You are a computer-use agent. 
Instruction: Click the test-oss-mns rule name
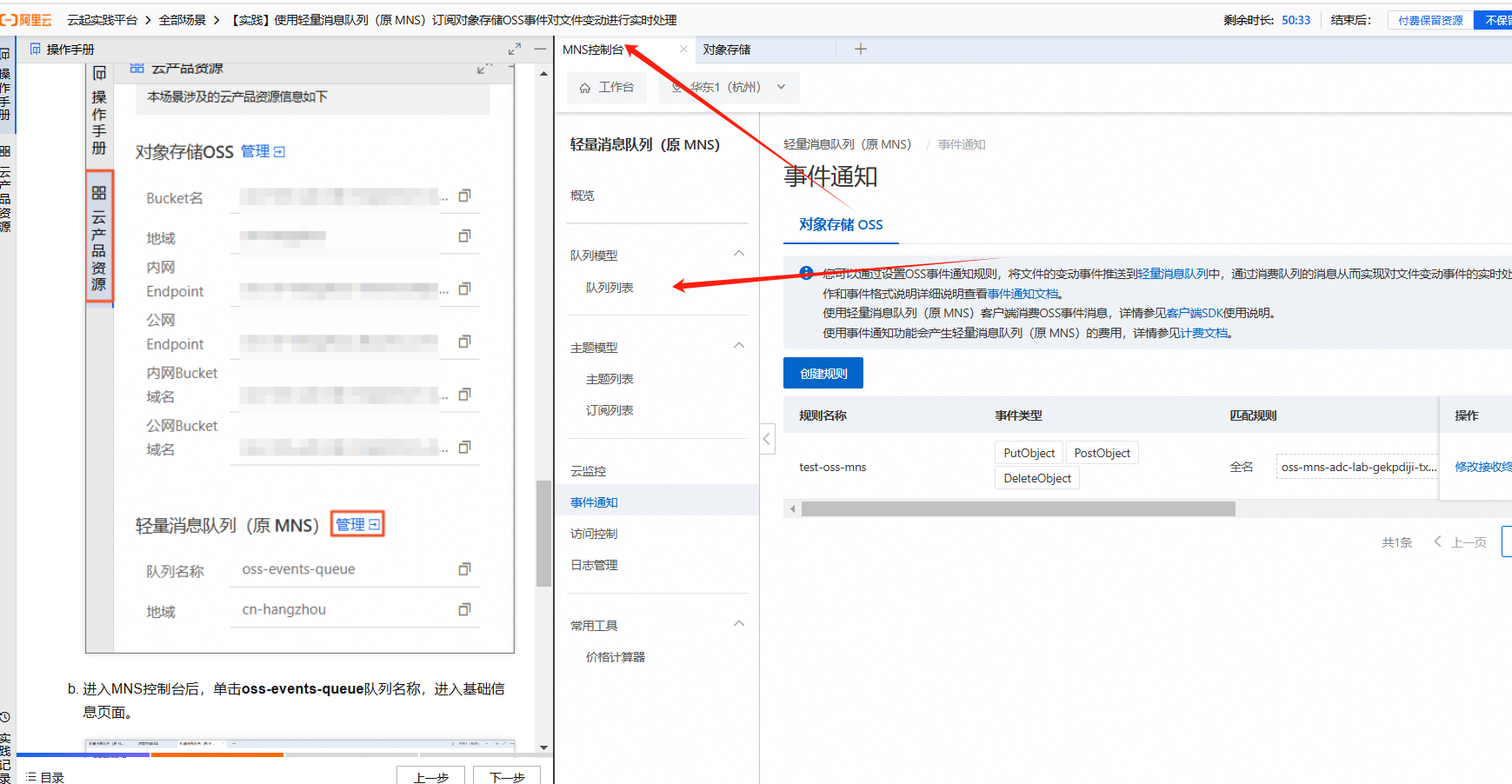(833, 467)
